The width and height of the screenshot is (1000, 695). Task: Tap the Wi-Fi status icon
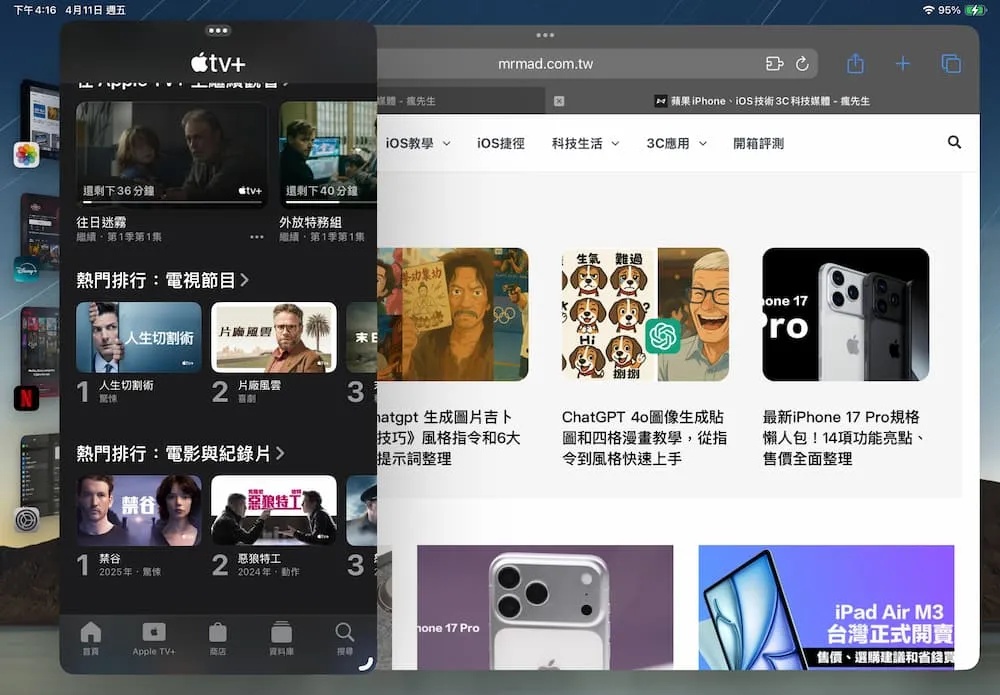point(929,10)
